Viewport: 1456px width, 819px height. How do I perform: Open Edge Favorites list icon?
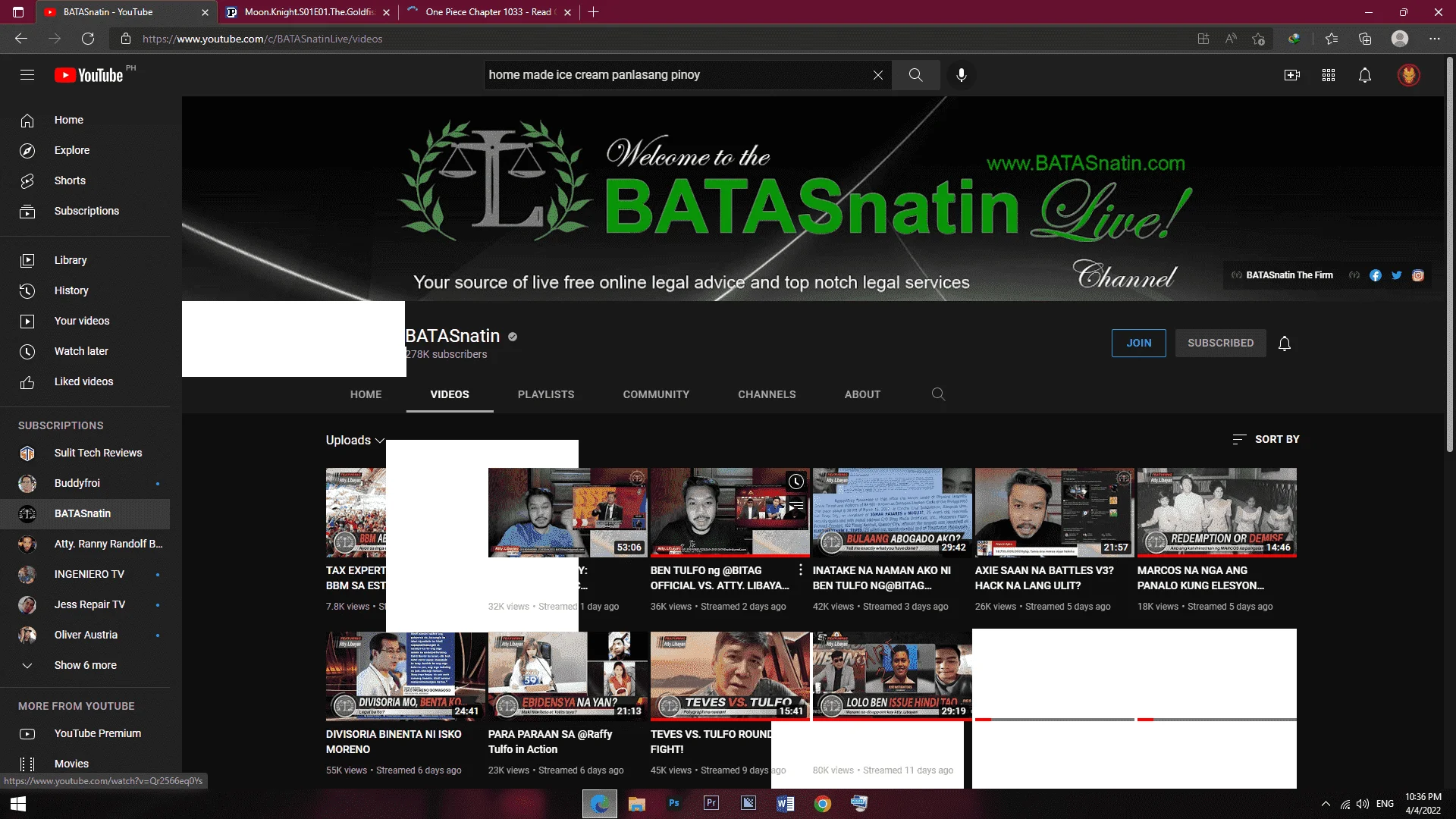tap(1332, 39)
